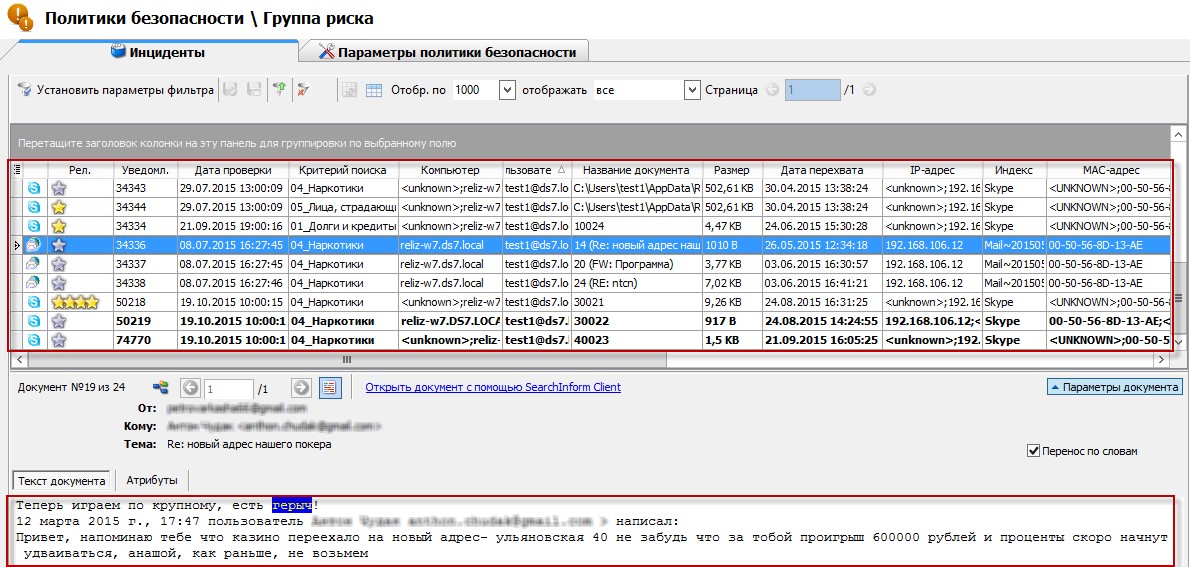Go to the next page arrow after /1

(868, 90)
